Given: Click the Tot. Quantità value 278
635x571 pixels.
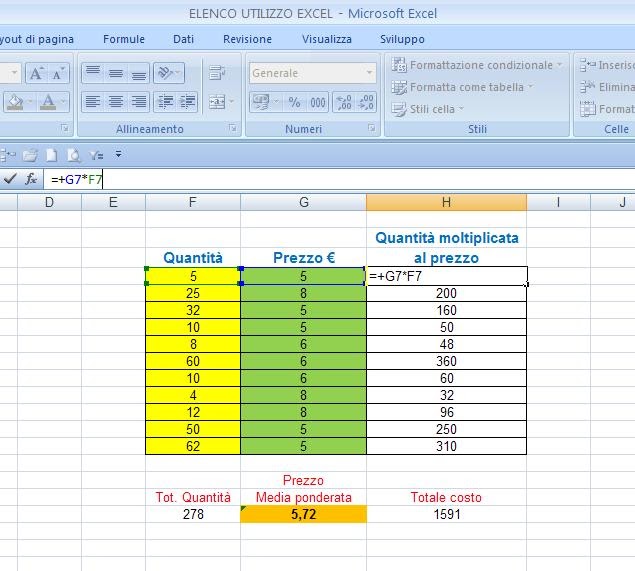Looking at the screenshot, I should click(193, 514).
